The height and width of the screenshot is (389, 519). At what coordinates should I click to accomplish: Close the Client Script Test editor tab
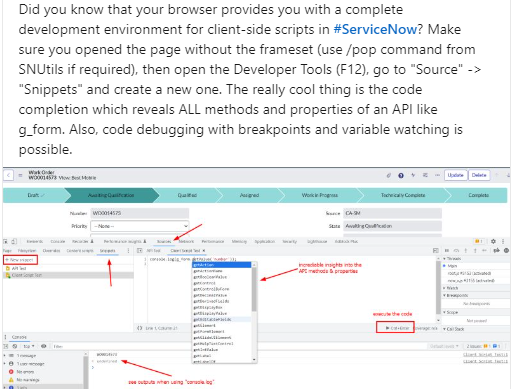pyautogui.click(x=204, y=251)
